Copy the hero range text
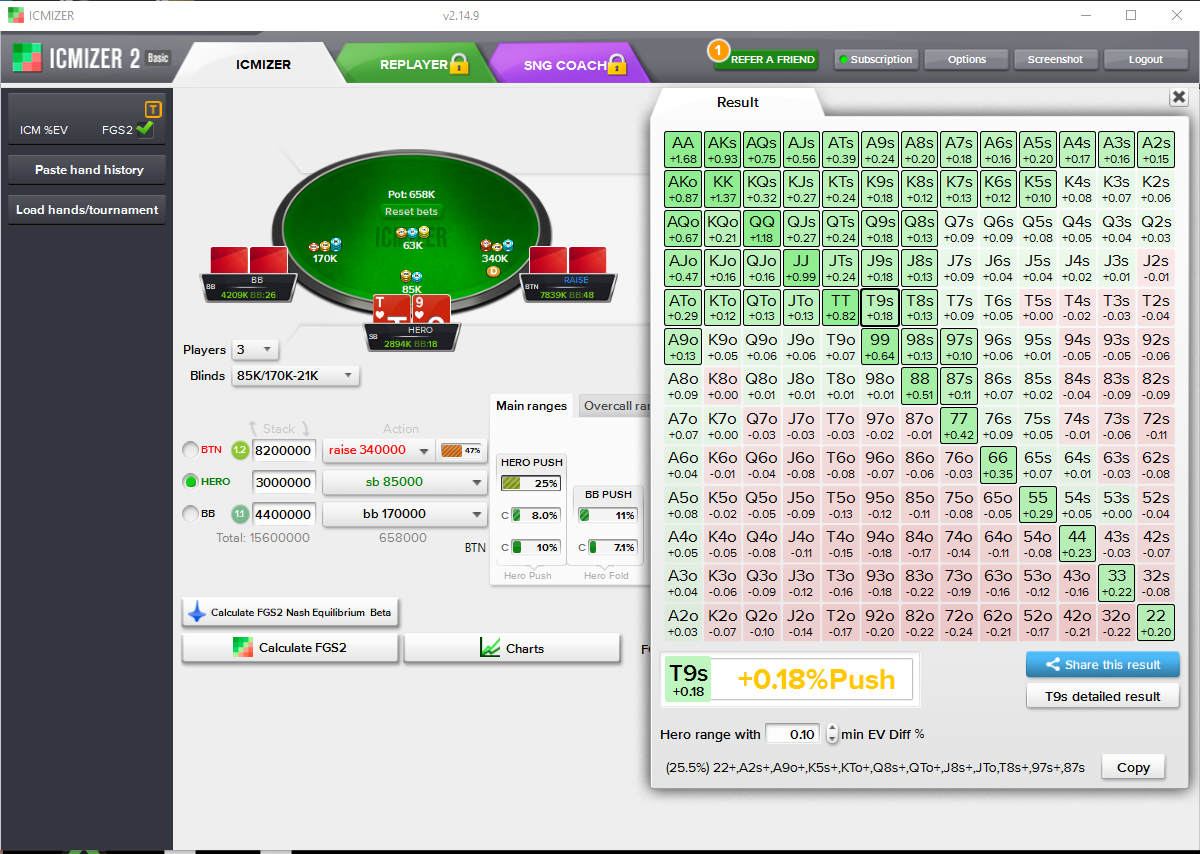The image size is (1200, 854). click(x=1133, y=767)
